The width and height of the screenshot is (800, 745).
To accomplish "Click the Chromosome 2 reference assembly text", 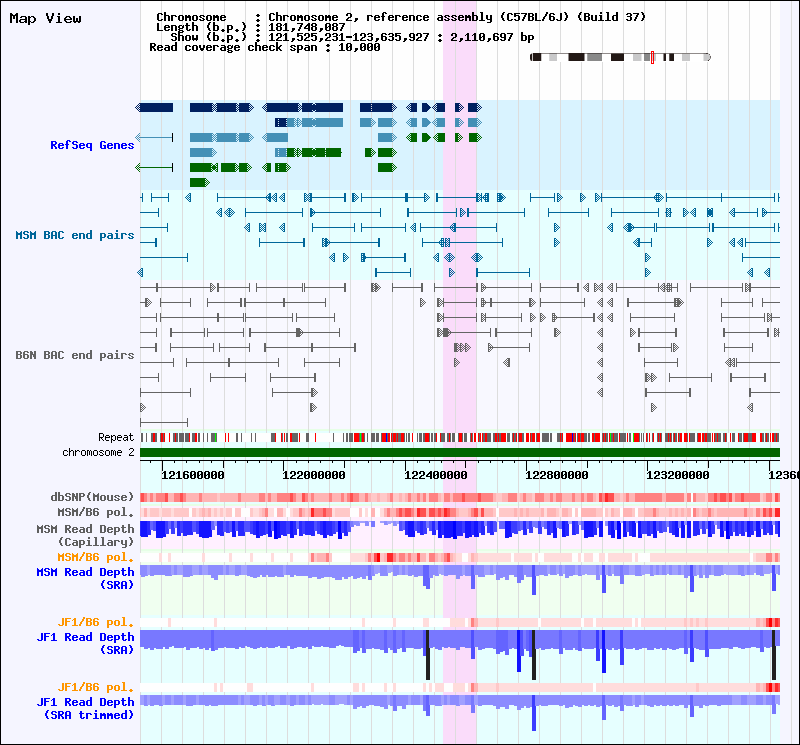I will pos(457,17).
